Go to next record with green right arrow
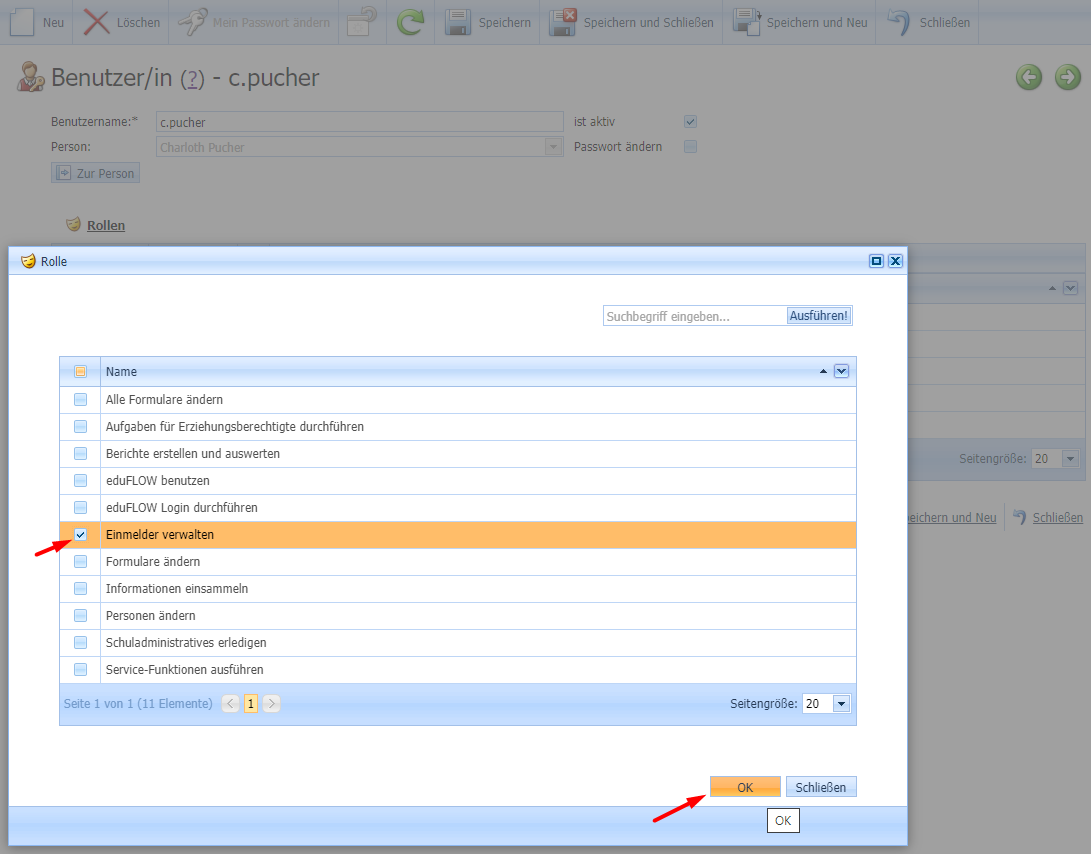The width and height of the screenshot is (1091, 854). [1068, 77]
